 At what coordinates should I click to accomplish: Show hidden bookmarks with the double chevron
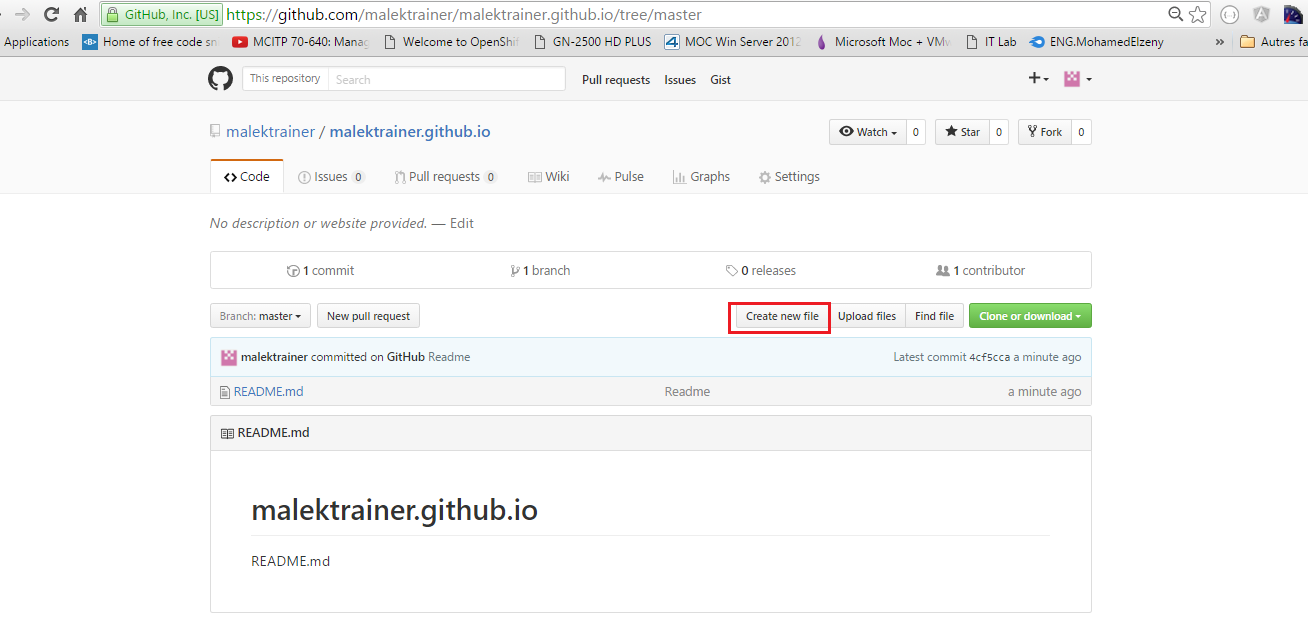pyautogui.click(x=1219, y=42)
